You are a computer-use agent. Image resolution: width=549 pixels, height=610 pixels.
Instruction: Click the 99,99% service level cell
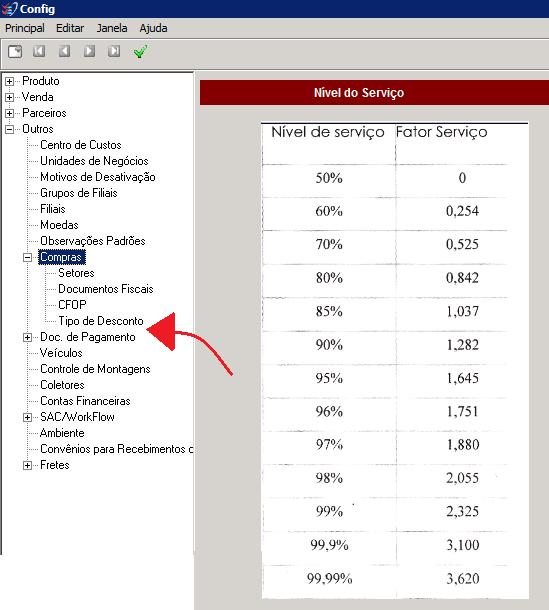coord(330,578)
